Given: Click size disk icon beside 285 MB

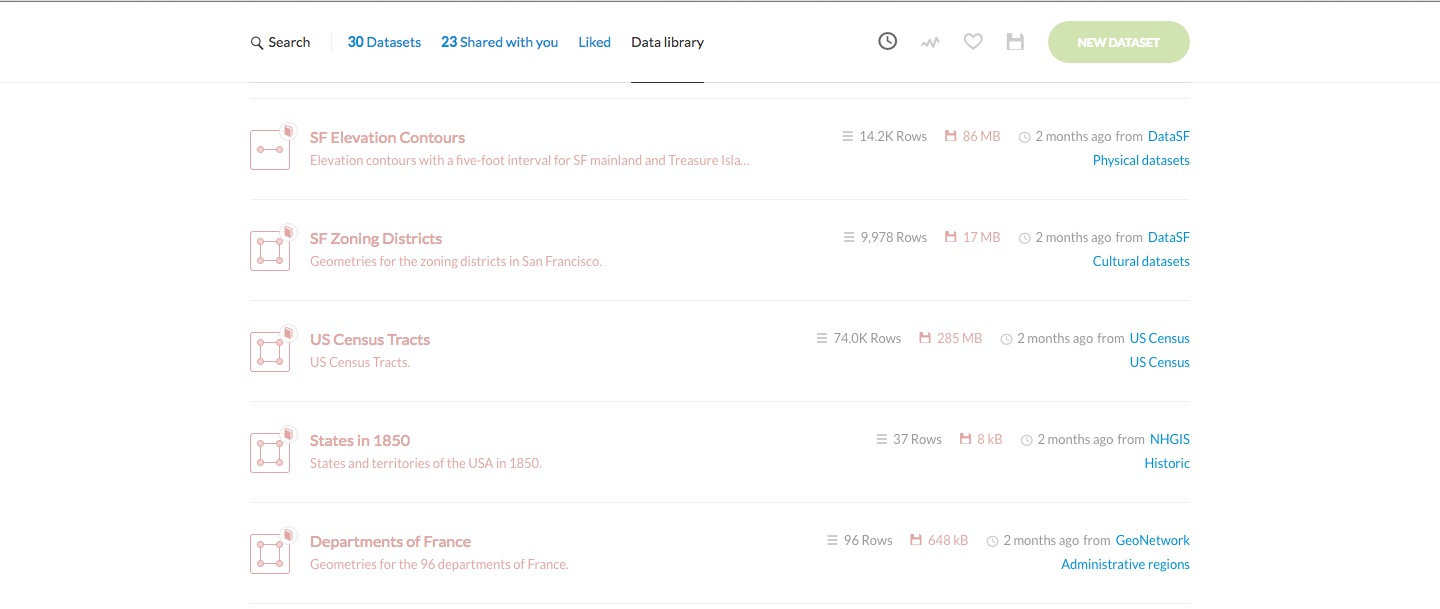Looking at the screenshot, I should (925, 338).
